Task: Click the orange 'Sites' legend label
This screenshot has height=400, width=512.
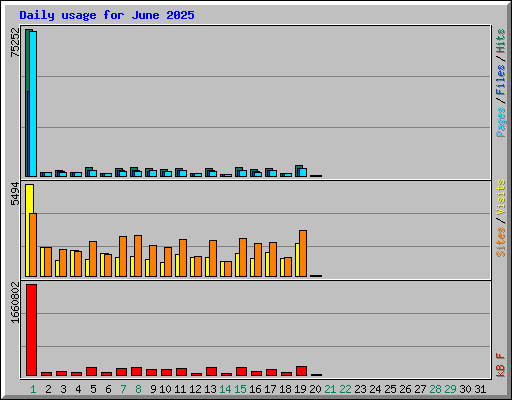Action: point(501,242)
